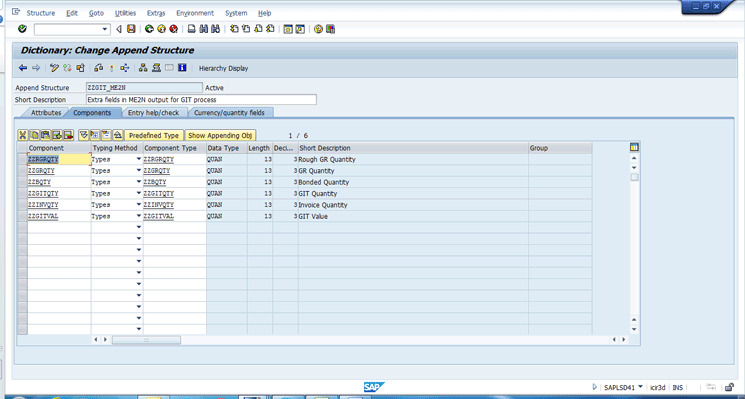745x399 pixels.
Task: Click the Customize Local Layout icon
Action: 331,29
